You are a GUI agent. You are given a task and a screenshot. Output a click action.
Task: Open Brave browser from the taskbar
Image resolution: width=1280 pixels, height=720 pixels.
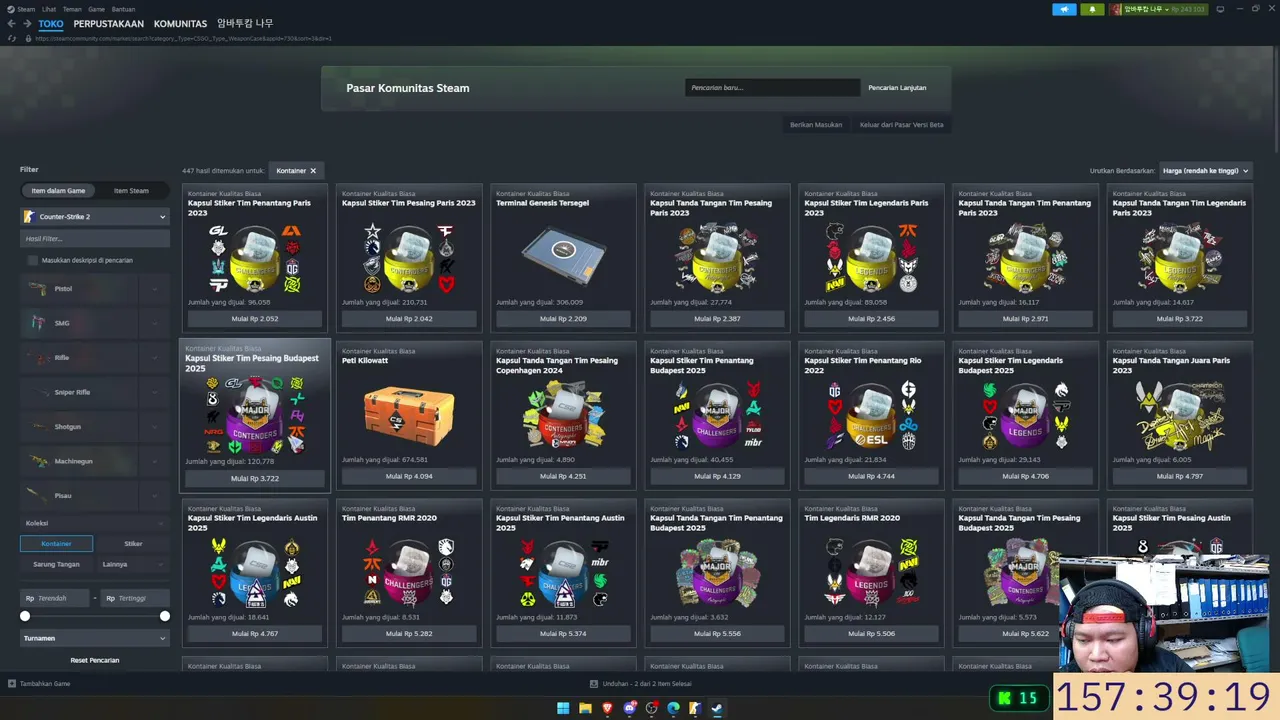(x=607, y=709)
